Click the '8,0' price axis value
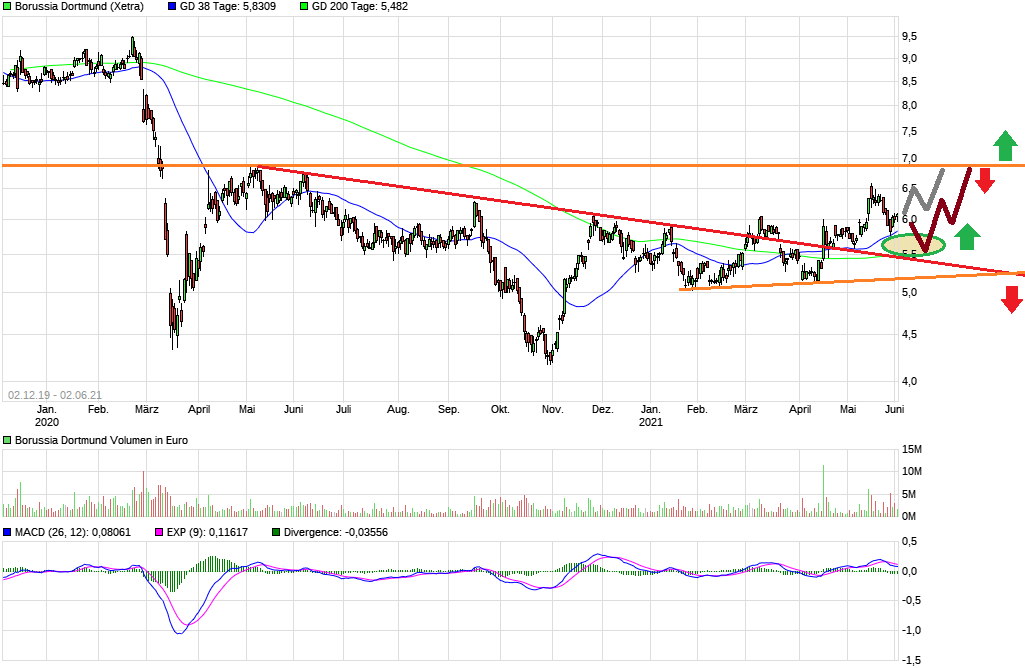1025x668 pixels. tap(909, 106)
